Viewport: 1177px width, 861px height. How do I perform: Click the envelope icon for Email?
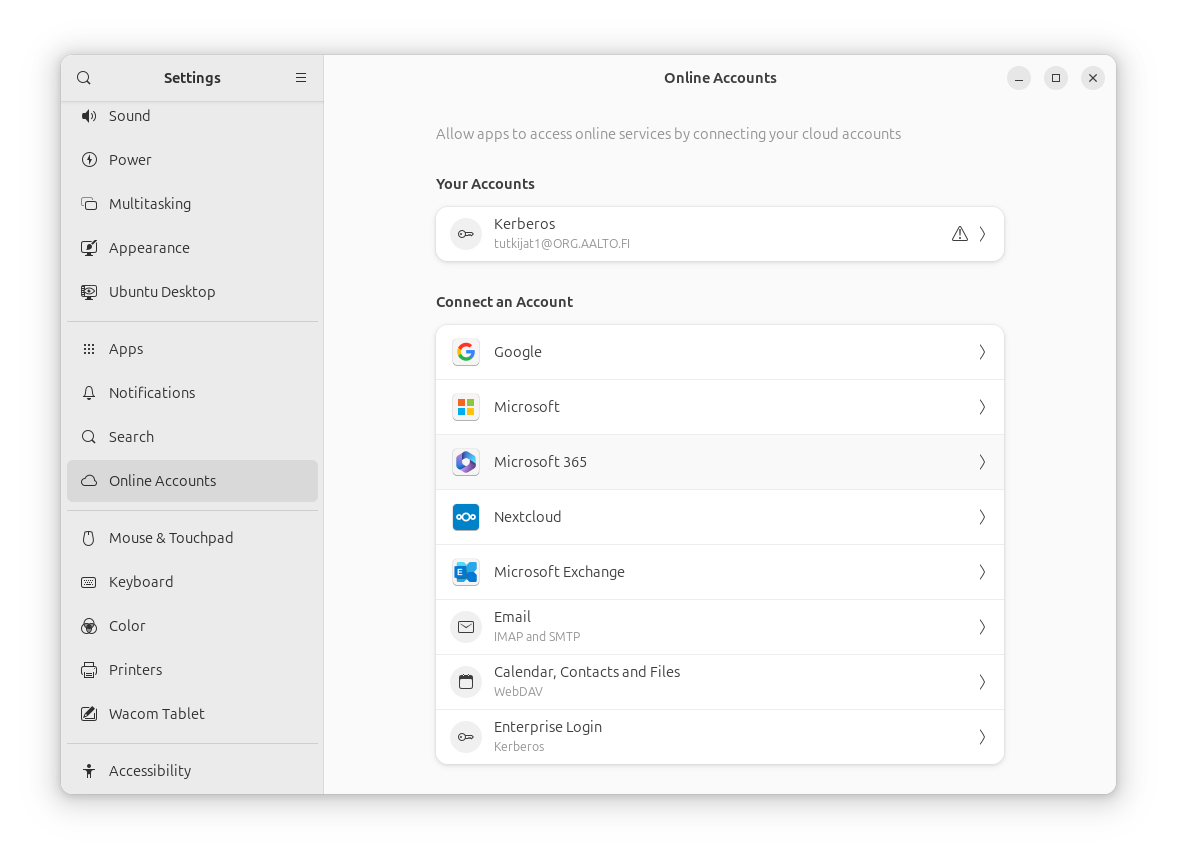click(x=466, y=627)
